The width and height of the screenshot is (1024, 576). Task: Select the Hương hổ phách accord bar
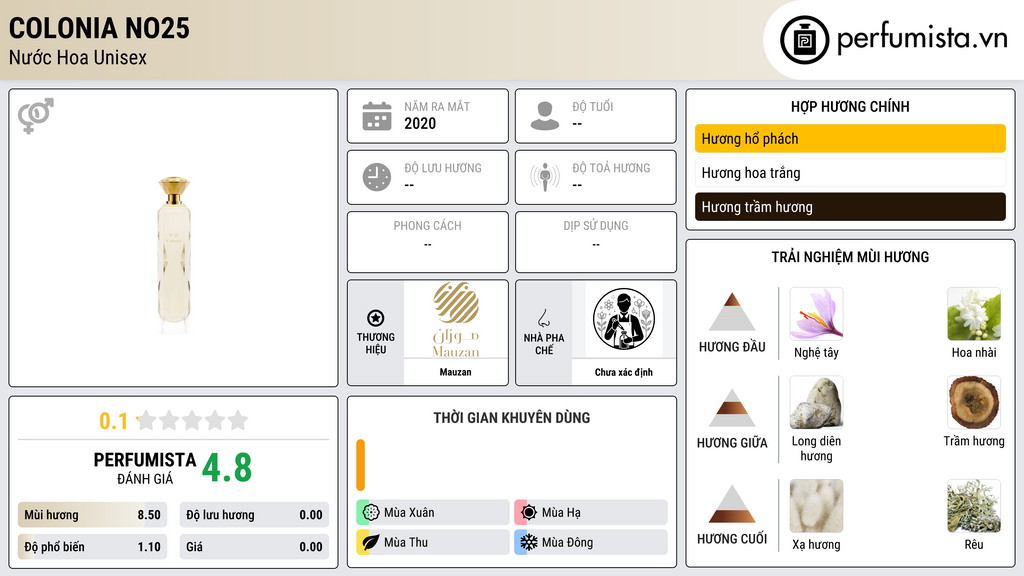[x=850, y=138]
